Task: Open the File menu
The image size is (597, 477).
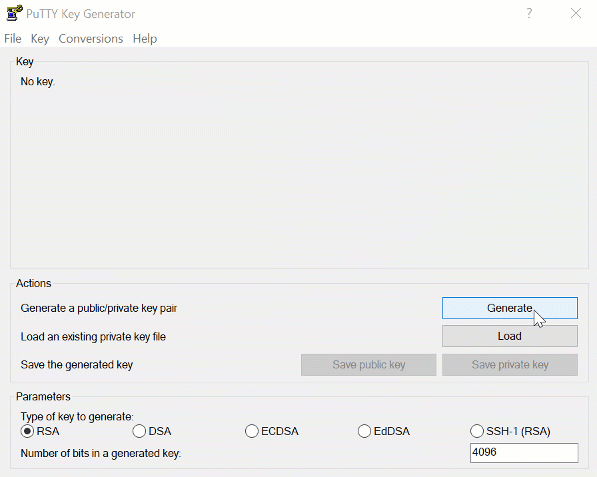Action: [x=13, y=38]
